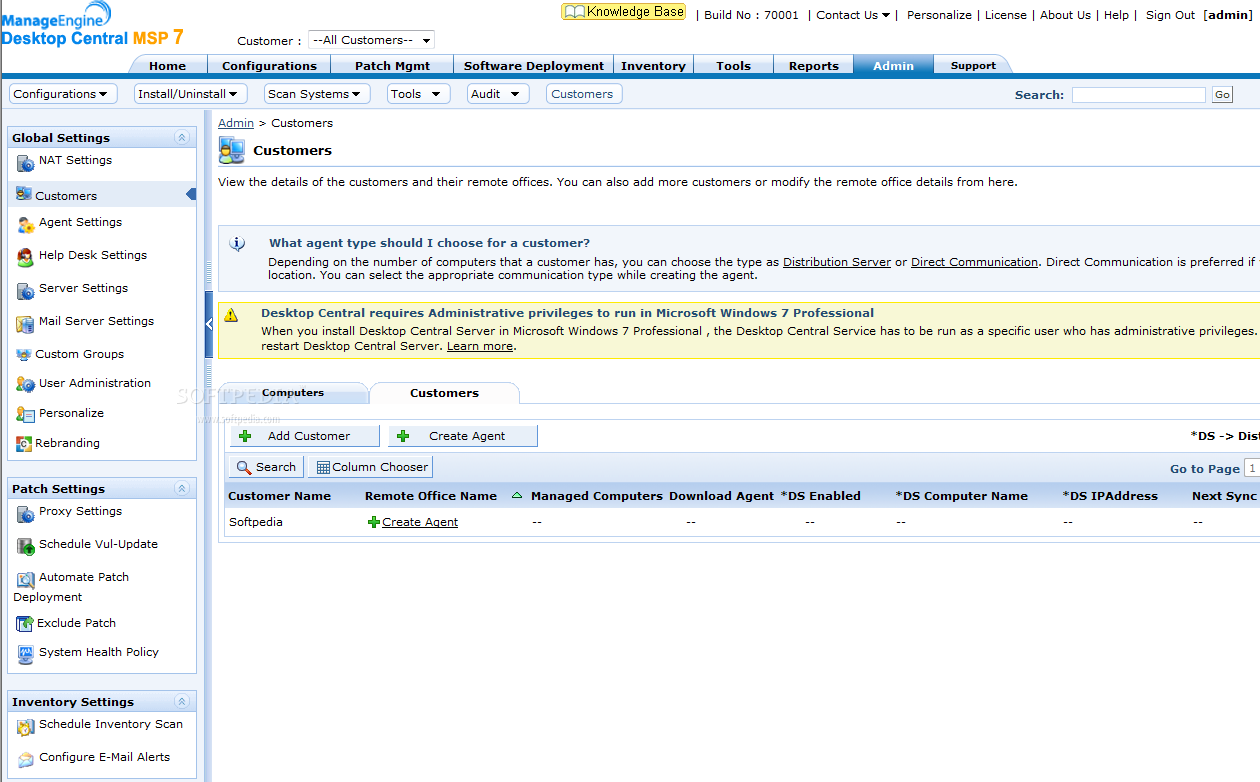The width and height of the screenshot is (1260, 782).
Task: Collapse the Patch Settings panel
Action: point(181,489)
